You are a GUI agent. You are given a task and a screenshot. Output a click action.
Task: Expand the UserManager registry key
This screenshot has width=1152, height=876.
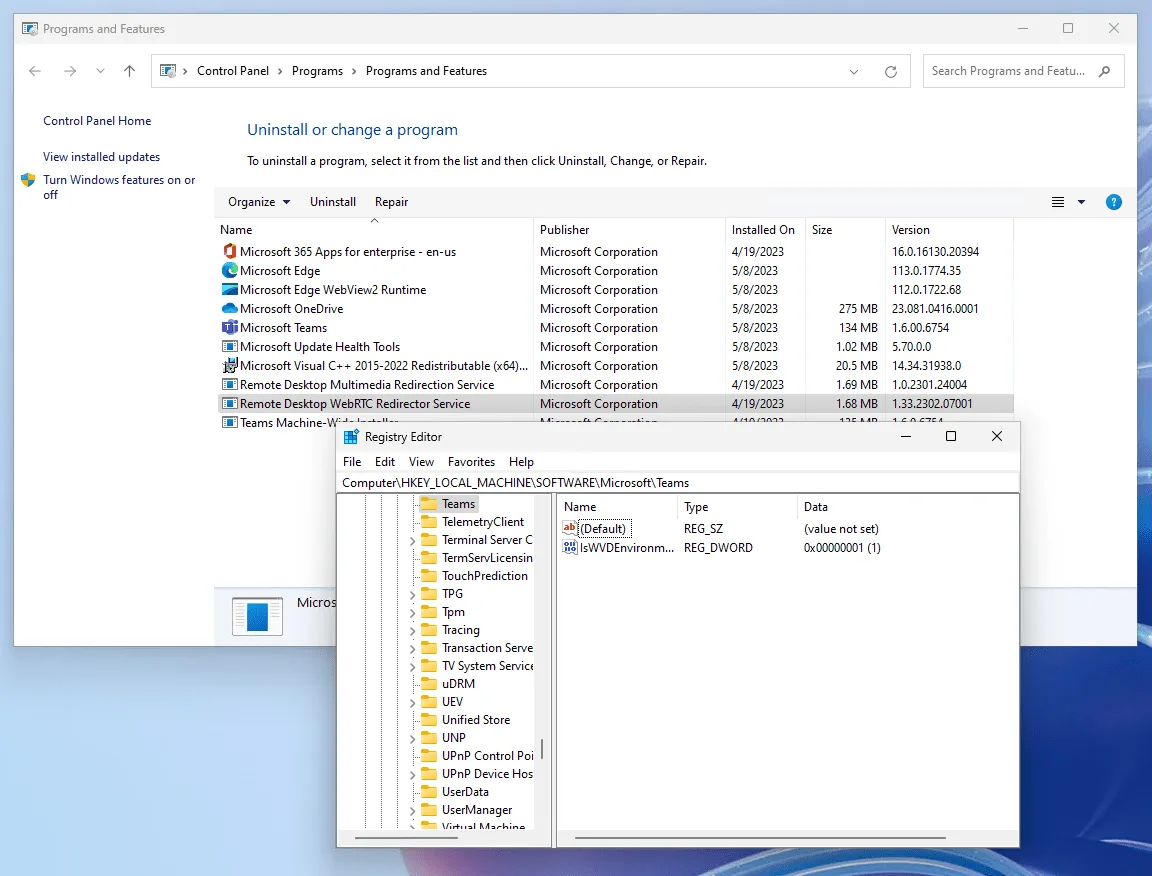413,811
